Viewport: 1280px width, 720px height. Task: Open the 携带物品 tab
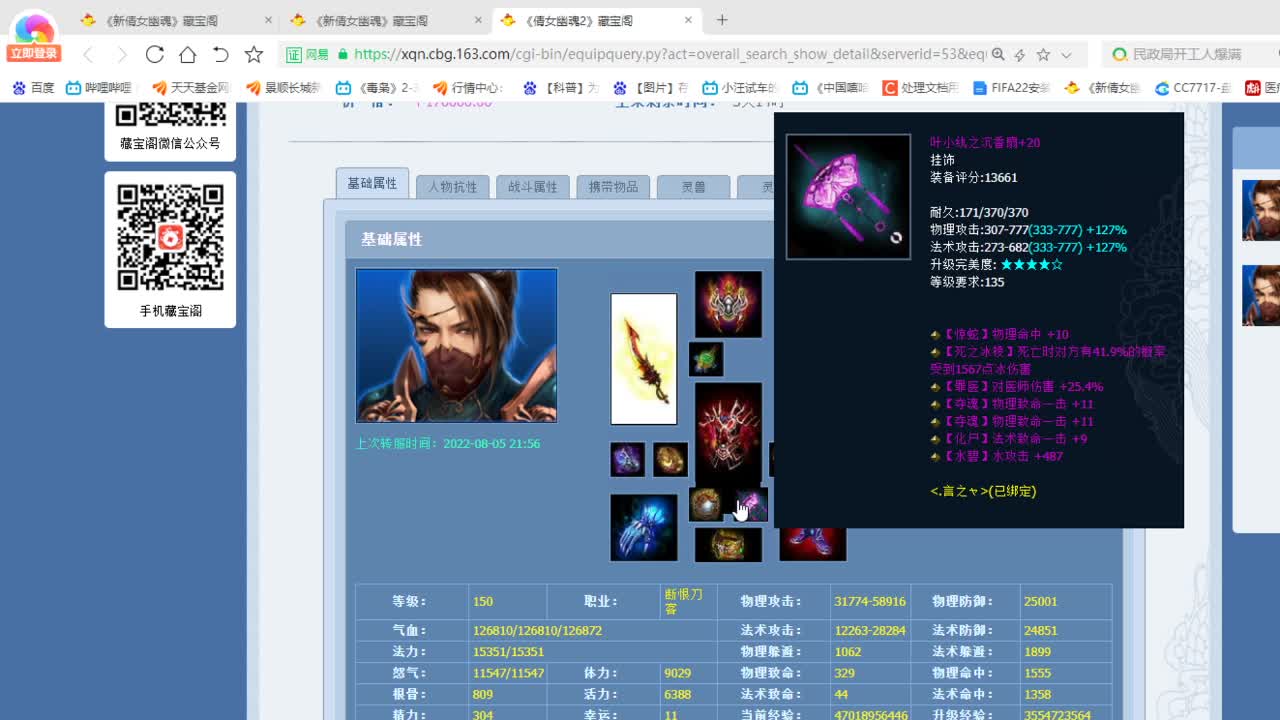pos(613,186)
